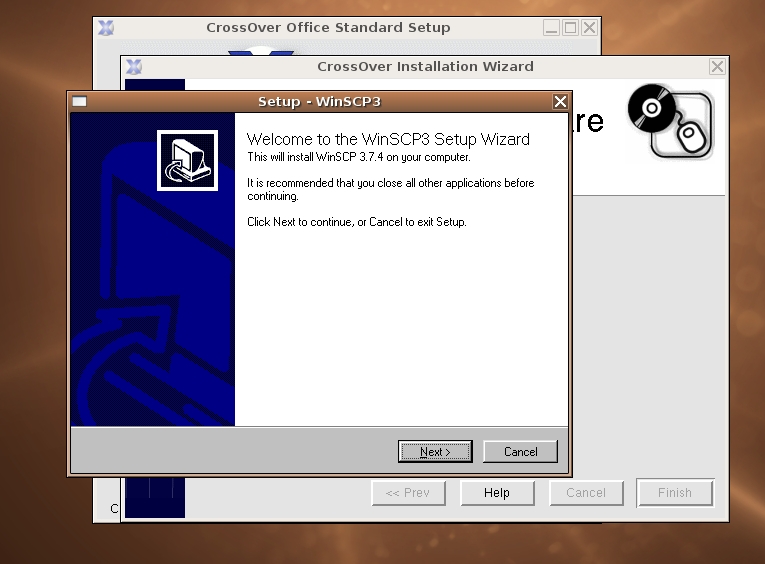Close the Setup - WinSCP3 dialog
The width and height of the screenshot is (765, 564).
pos(560,102)
